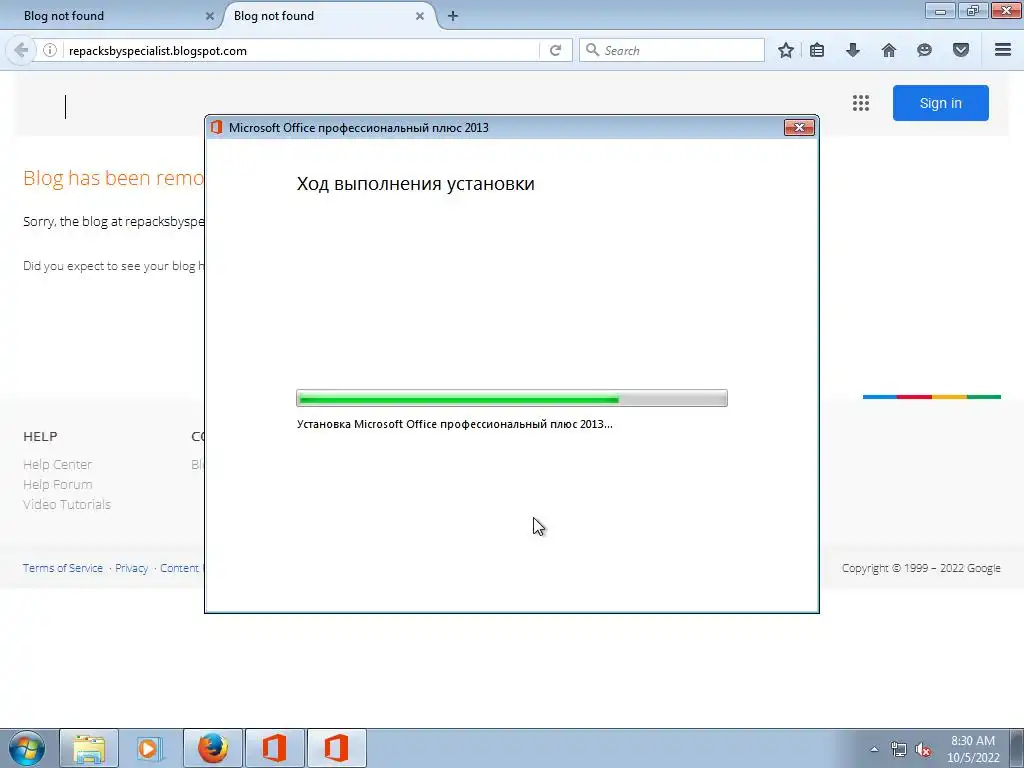Click the blue Sign in button
Image resolution: width=1024 pixels, height=768 pixels.
940,103
